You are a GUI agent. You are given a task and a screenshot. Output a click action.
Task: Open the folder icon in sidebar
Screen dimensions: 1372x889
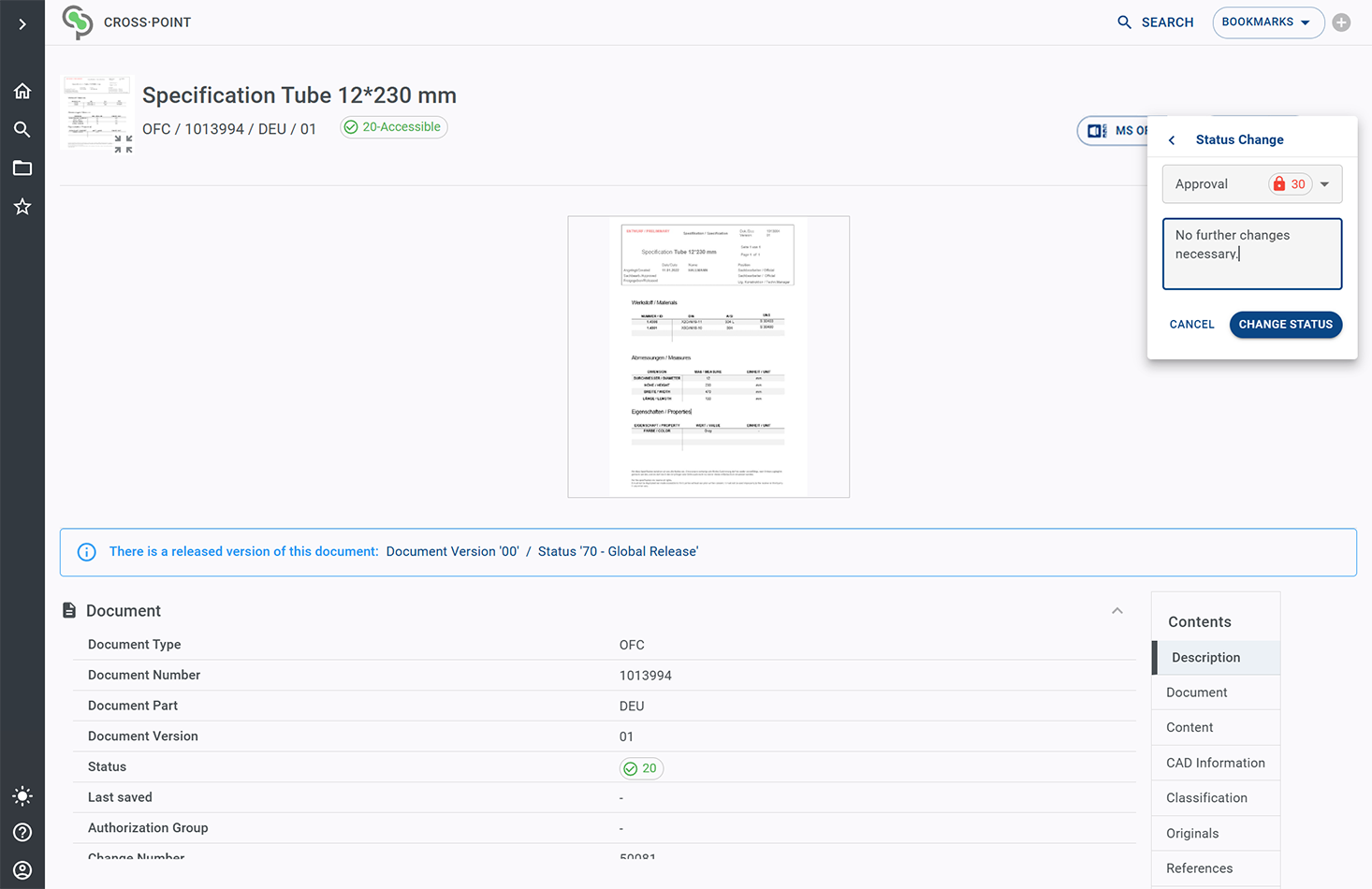click(22, 168)
